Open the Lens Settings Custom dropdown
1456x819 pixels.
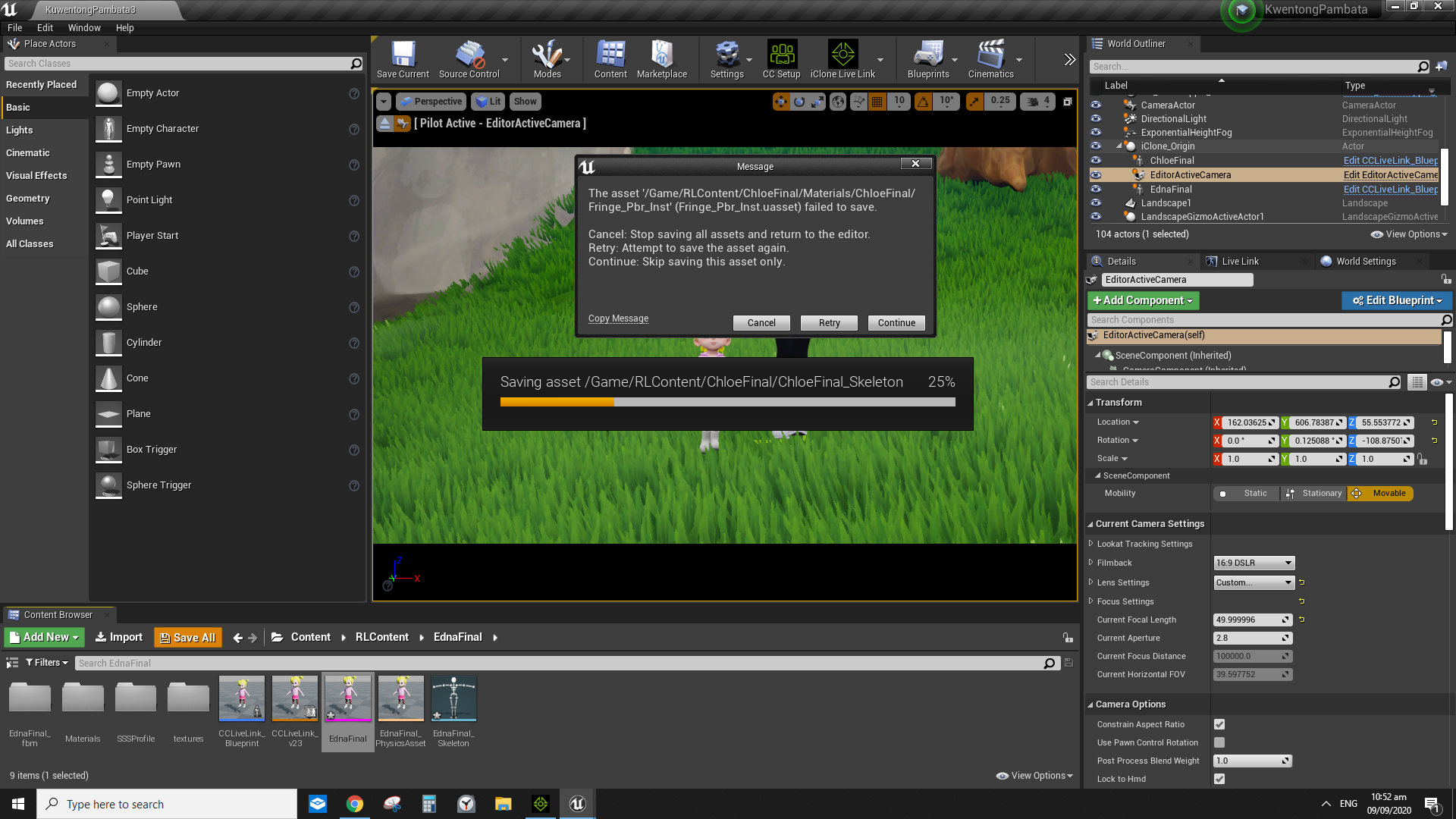[1254, 582]
